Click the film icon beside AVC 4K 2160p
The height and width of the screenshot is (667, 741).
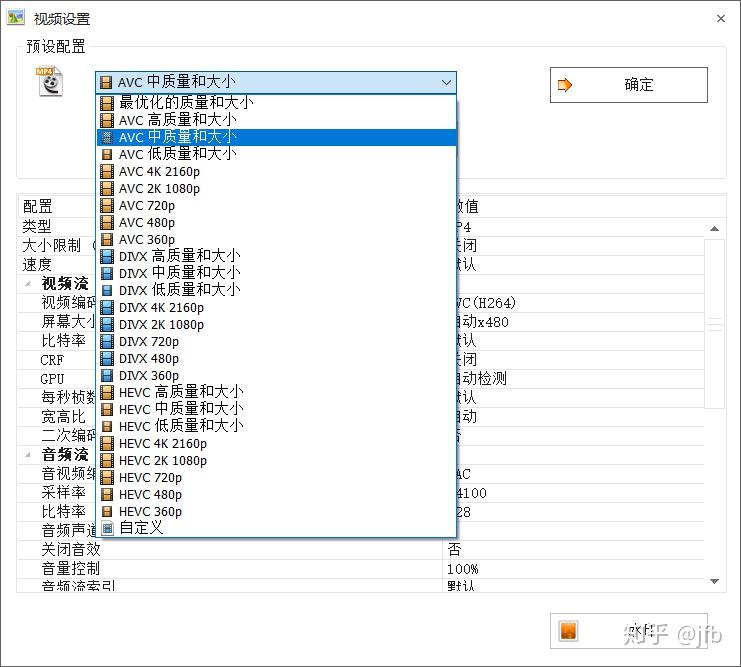[x=107, y=171]
